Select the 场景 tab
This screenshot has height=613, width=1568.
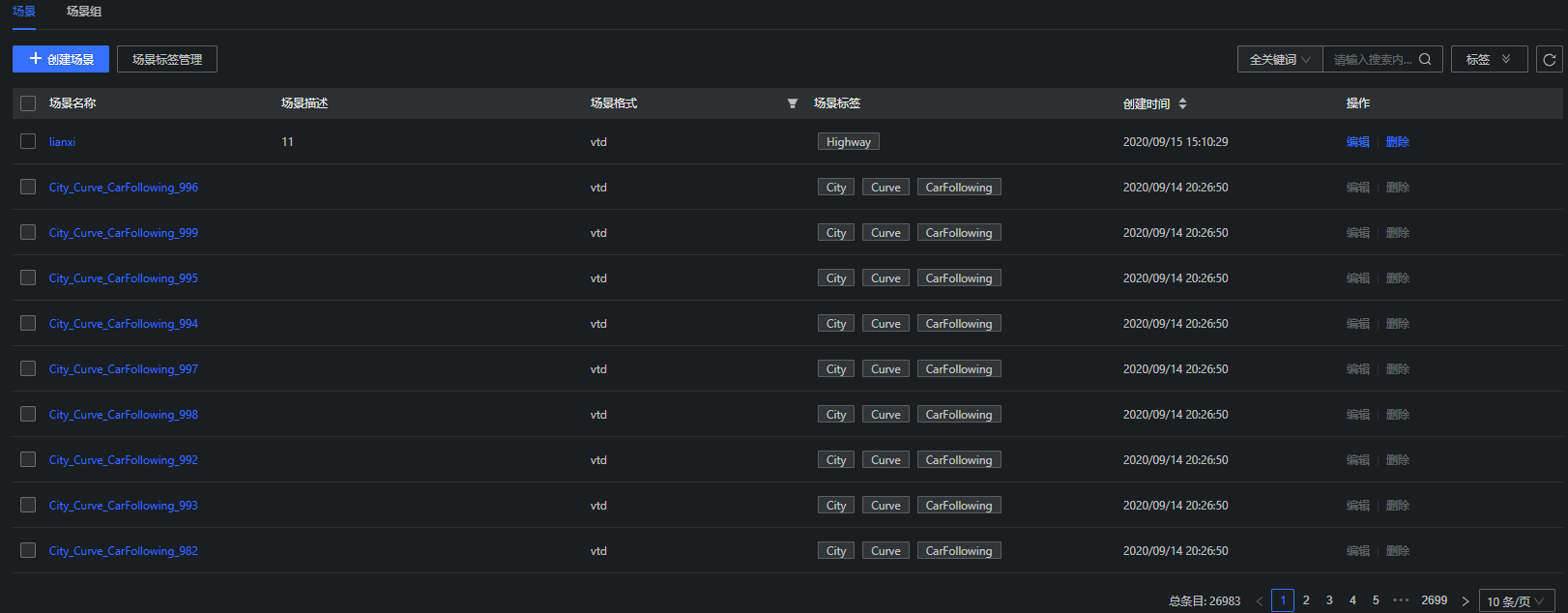(24, 12)
